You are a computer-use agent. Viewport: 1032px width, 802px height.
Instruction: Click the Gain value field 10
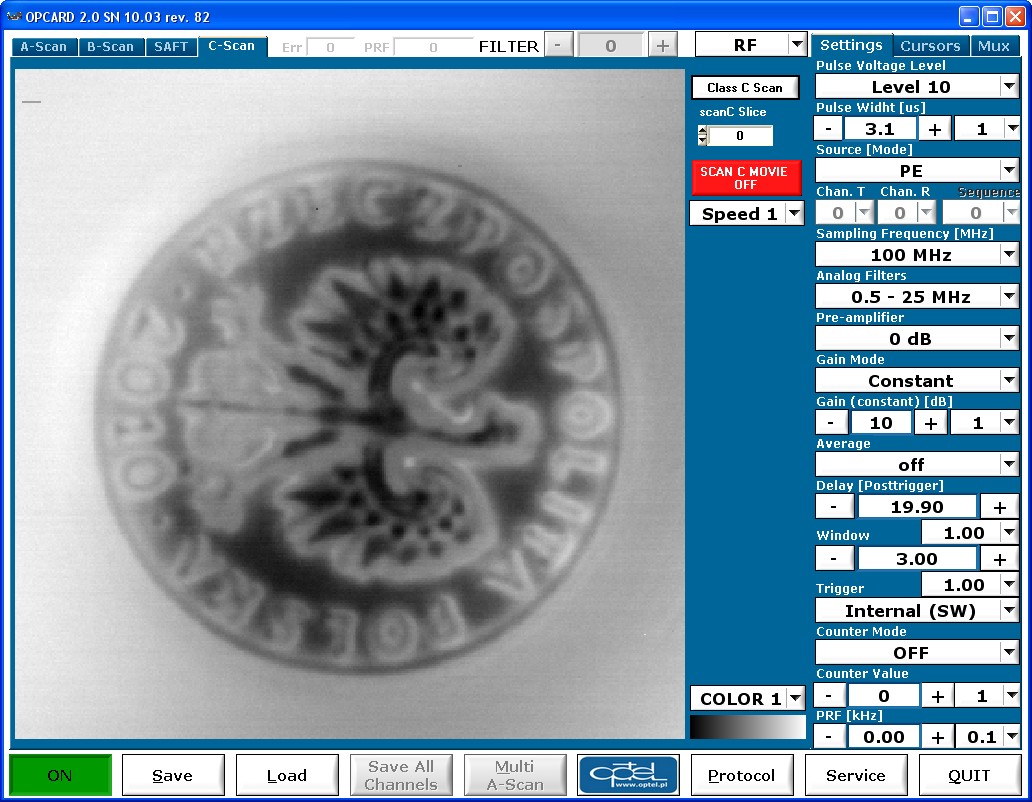coord(881,422)
